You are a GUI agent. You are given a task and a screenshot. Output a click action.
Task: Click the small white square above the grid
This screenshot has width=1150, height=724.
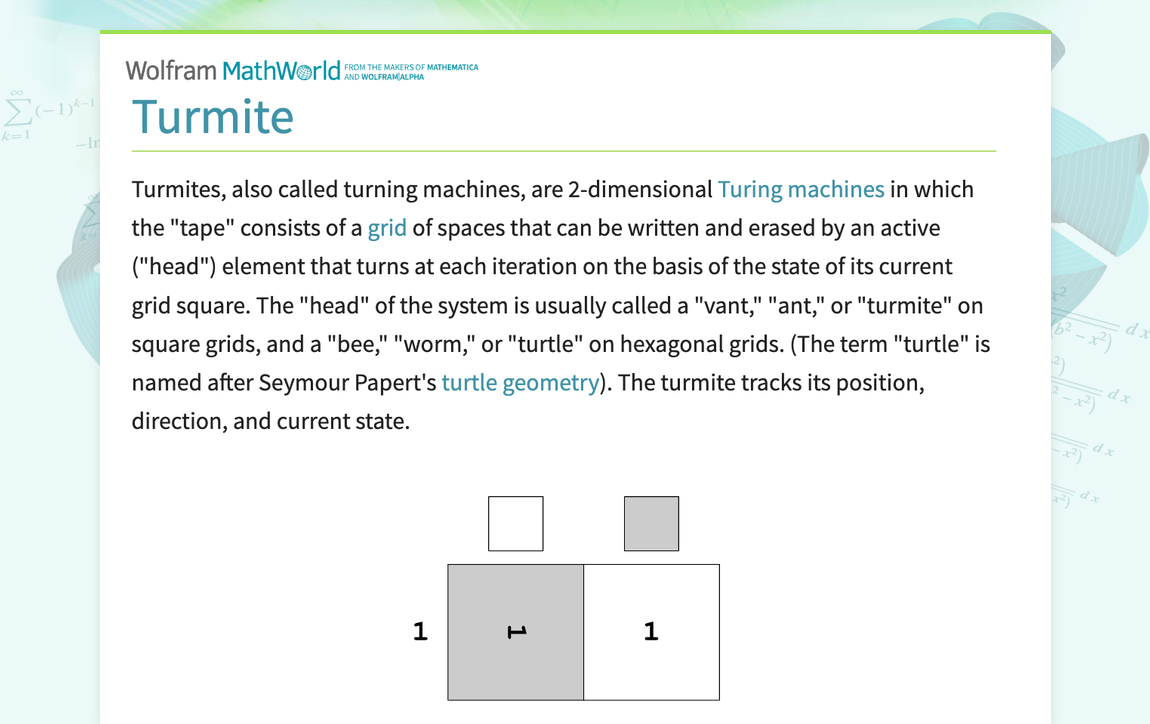point(515,523)
